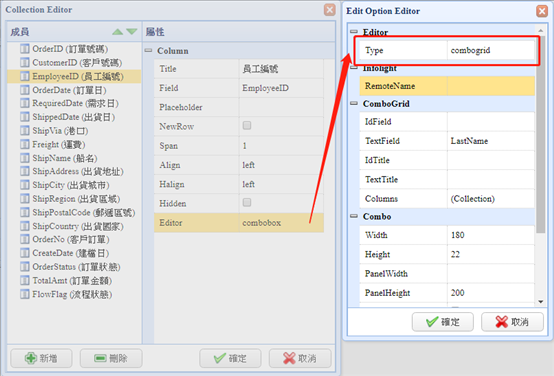554x376 pixels.
Task: Click the OrderDate column icon
Action: [24, 90]
